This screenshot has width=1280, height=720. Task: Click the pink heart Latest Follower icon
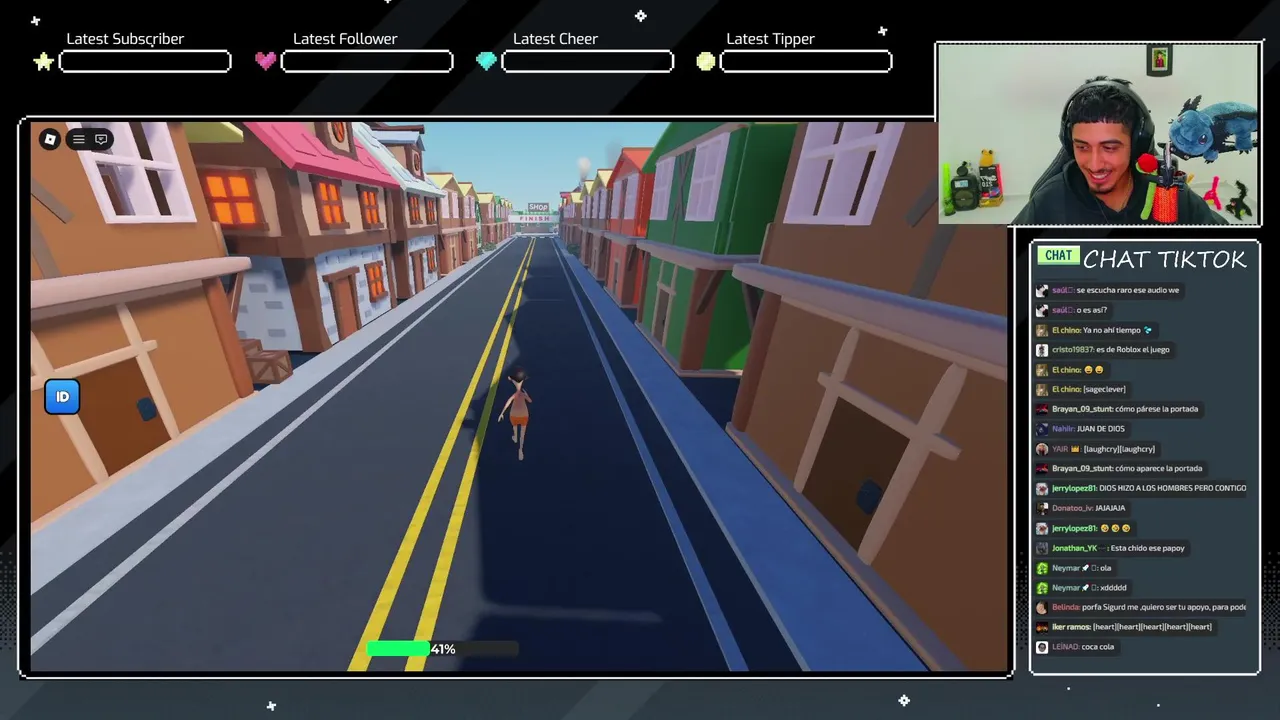pyautogui.click(x=265, y=61)
